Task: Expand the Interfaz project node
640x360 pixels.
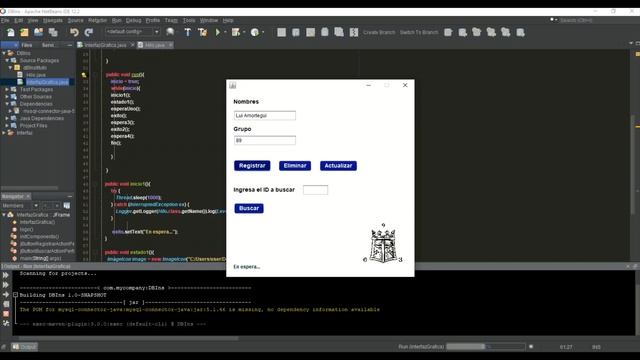Action: click(x=4, y=133)
